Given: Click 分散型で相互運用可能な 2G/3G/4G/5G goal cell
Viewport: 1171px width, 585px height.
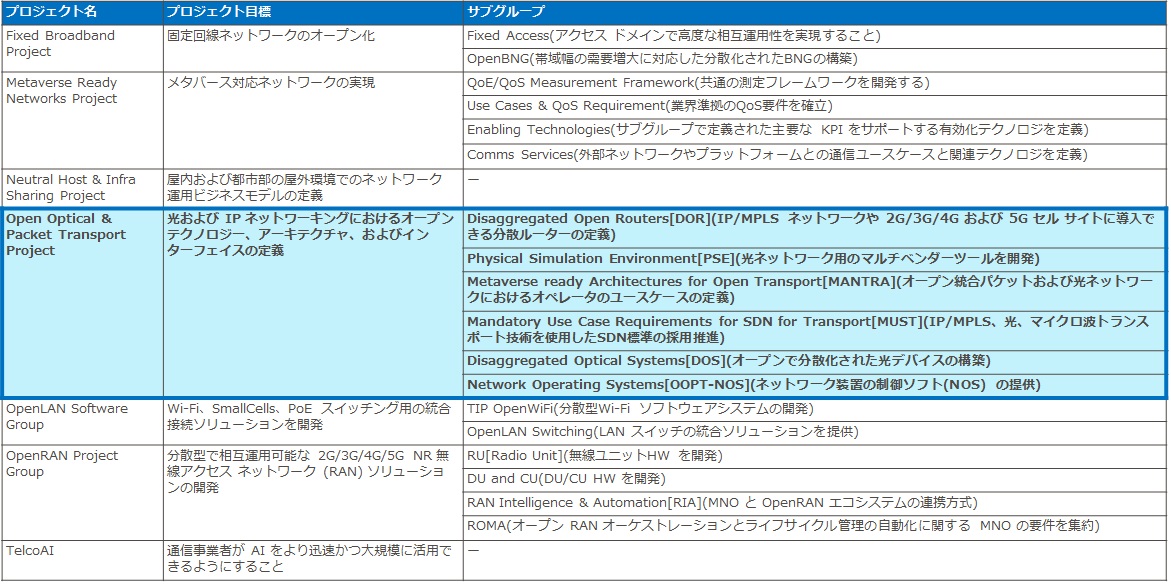Looking at the screenshot, I should coord(313,492).
